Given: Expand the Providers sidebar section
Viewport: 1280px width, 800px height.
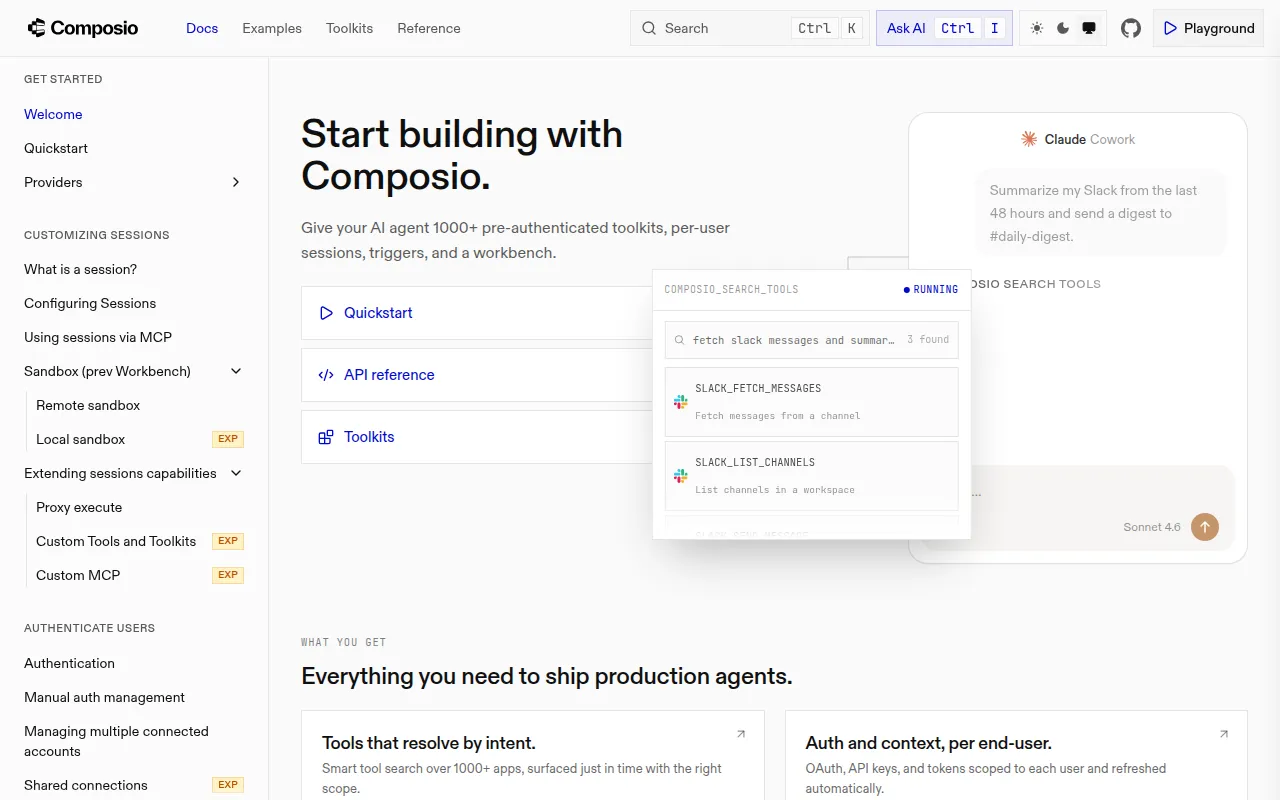Looking at the screenshot, I should [236, 182].
